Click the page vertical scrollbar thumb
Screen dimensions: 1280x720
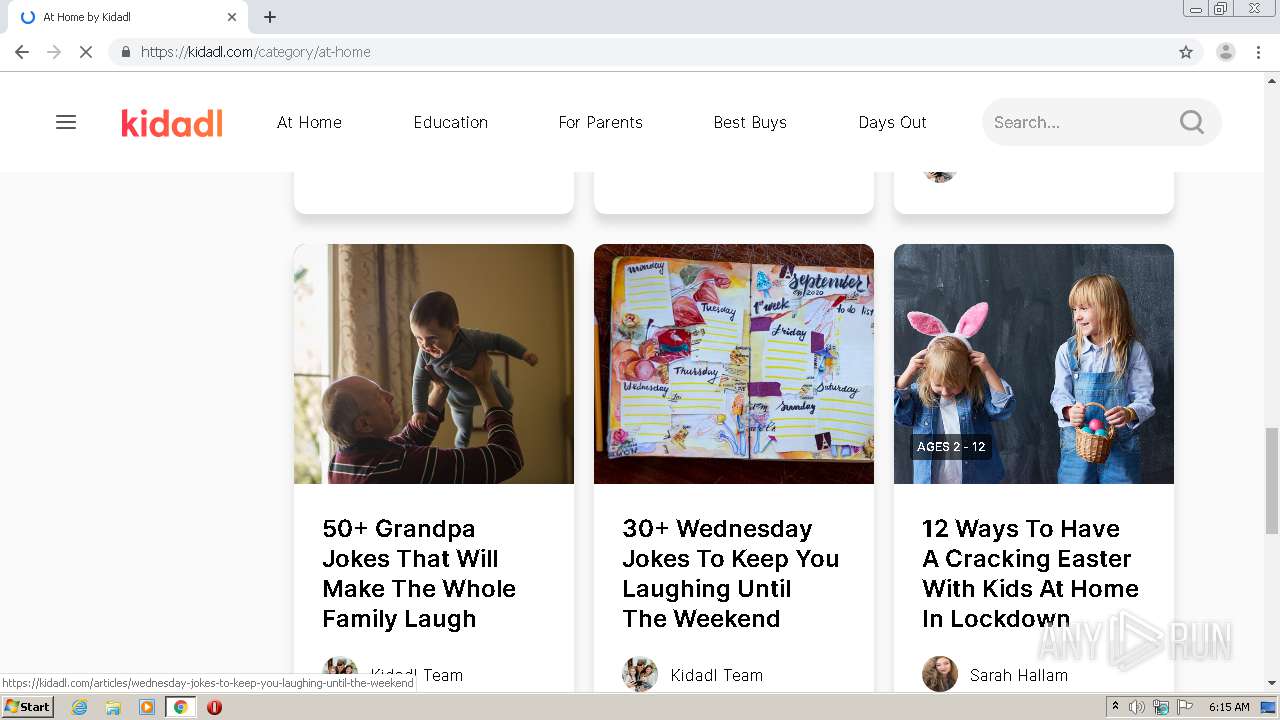(1272, 480)
